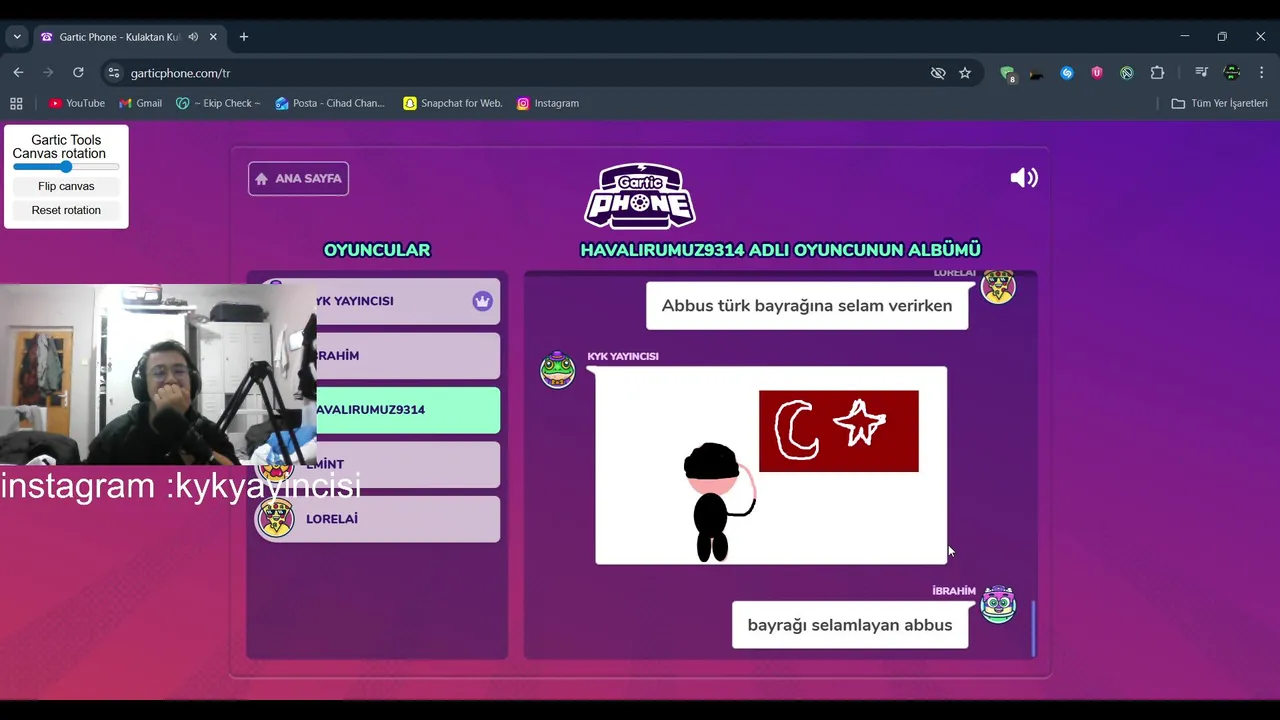Expand the tab search dropdown arrow
1280x720 pixels.
coord(17,37)
